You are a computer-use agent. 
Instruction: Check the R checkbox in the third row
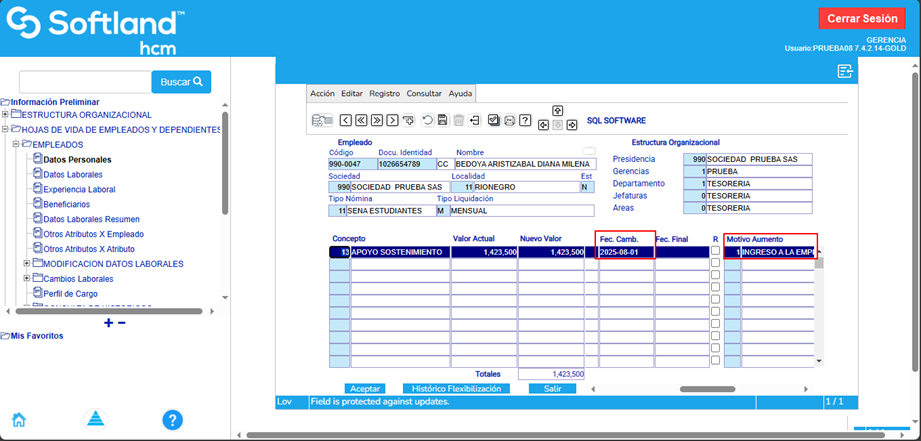click(715, 276)
